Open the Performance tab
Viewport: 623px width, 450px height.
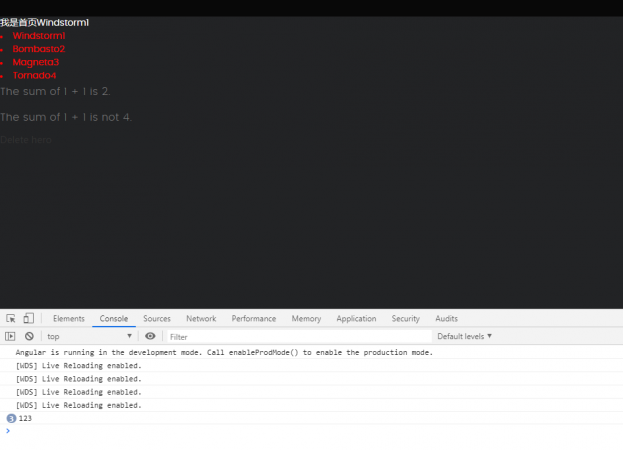pyautogui.click(x=254, y=319)
